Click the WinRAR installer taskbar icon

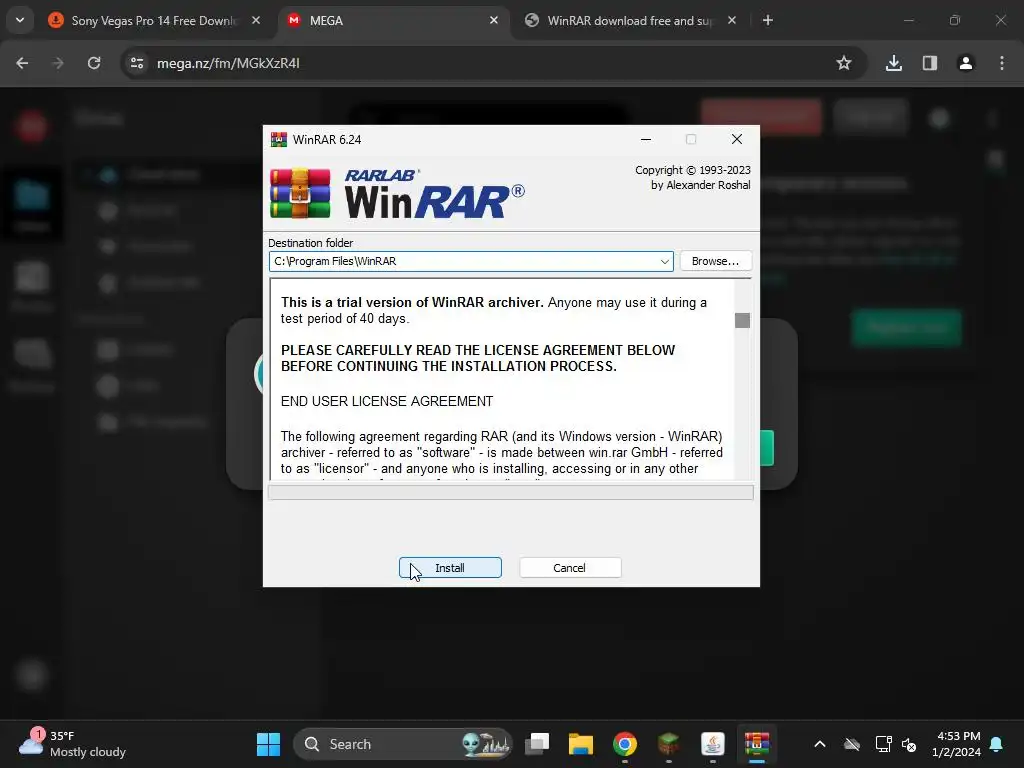click(756, 744)
